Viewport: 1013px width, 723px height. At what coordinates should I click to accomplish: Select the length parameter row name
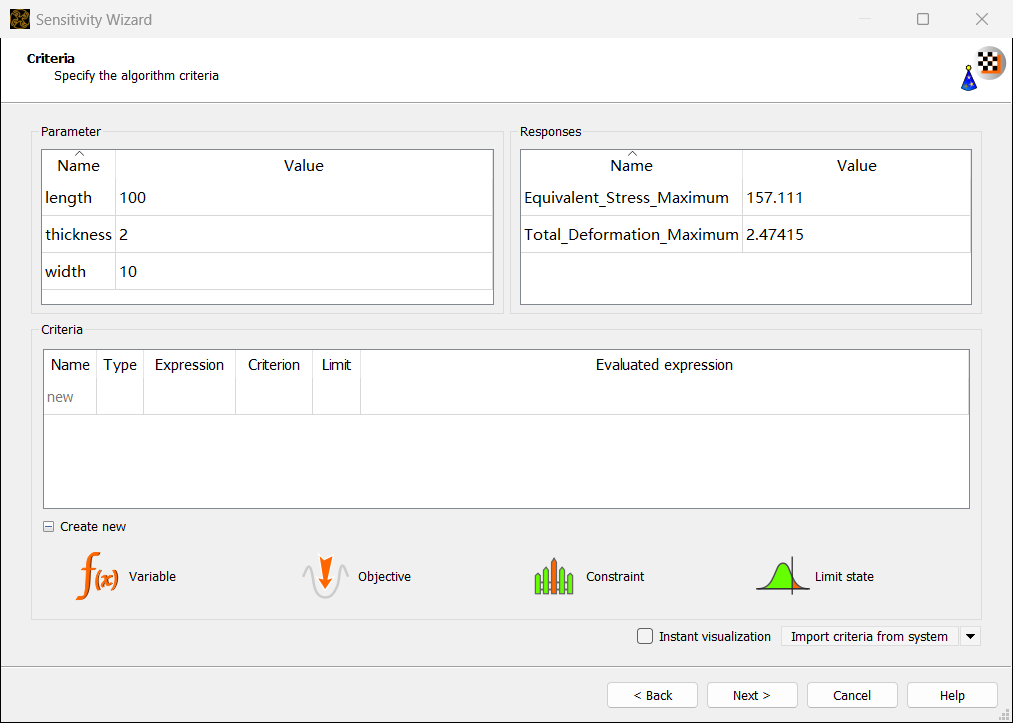coord(79,198)
